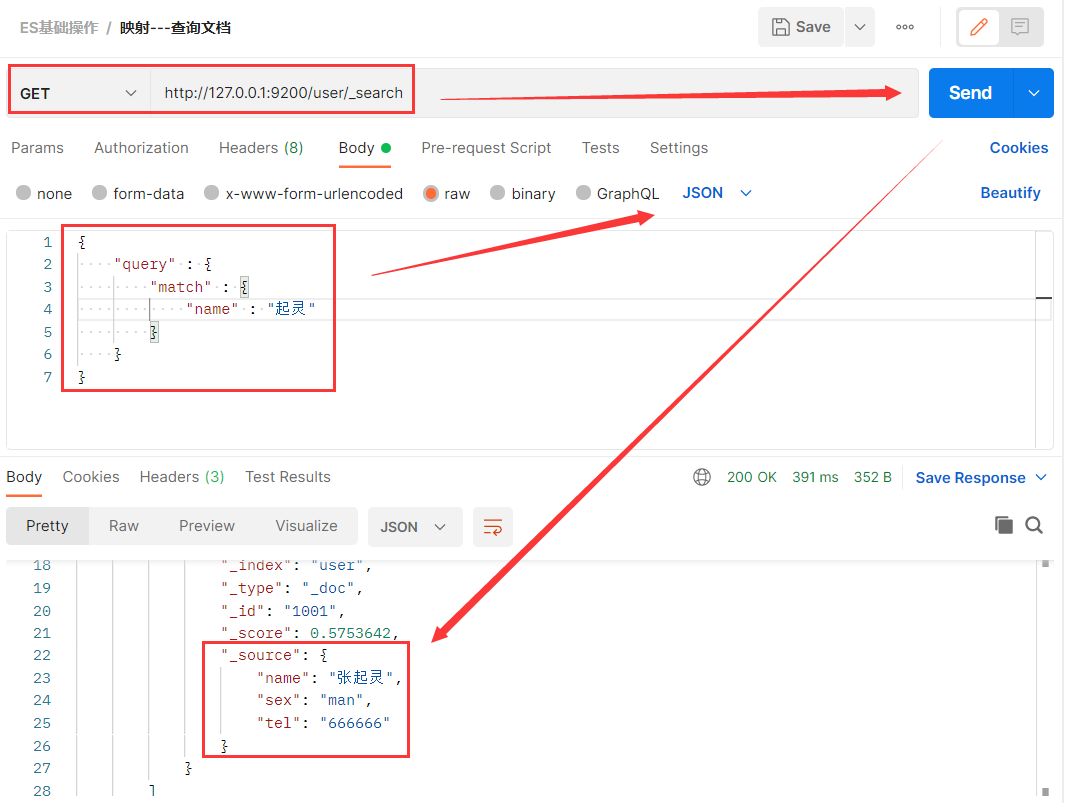Open the response format JSON dropdown

414,527
